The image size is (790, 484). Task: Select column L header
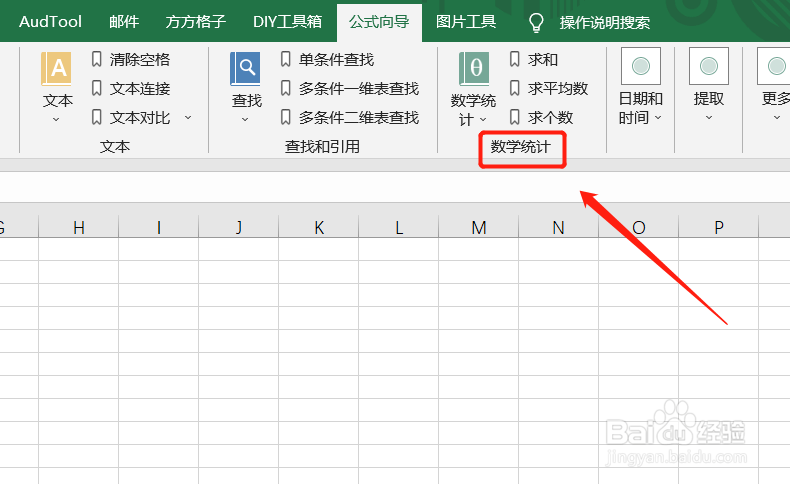tap(399, 227)
